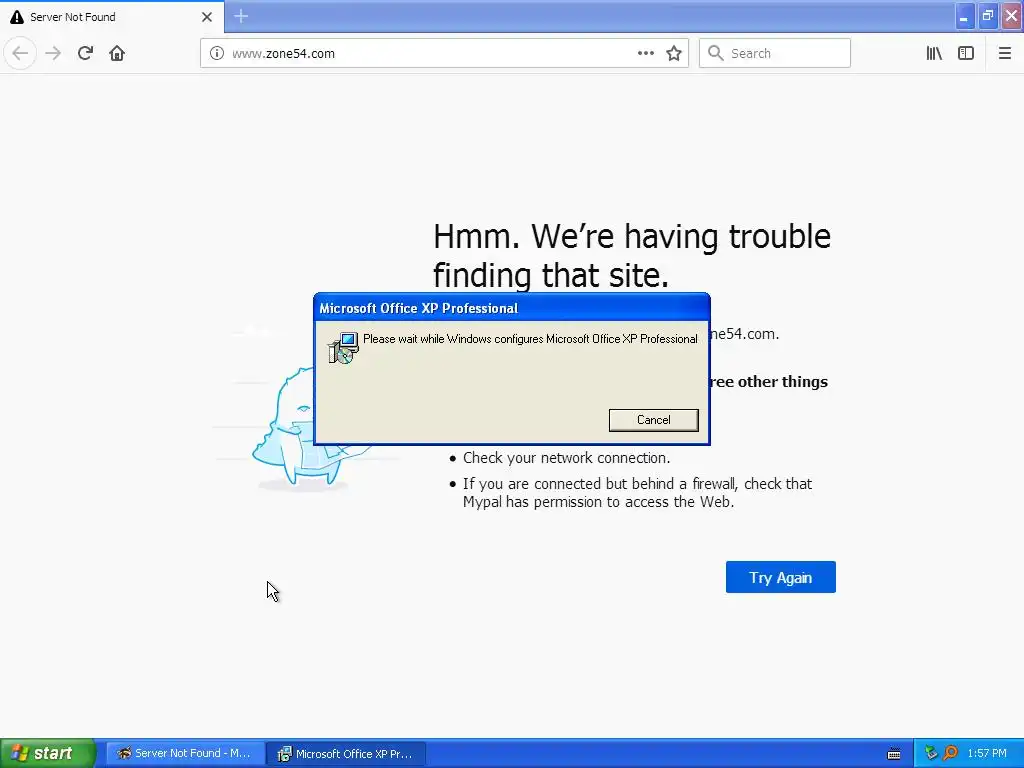Bookmark this page with the star
The height and width of the screenshot is (768, 1024).
pos(674,54)
